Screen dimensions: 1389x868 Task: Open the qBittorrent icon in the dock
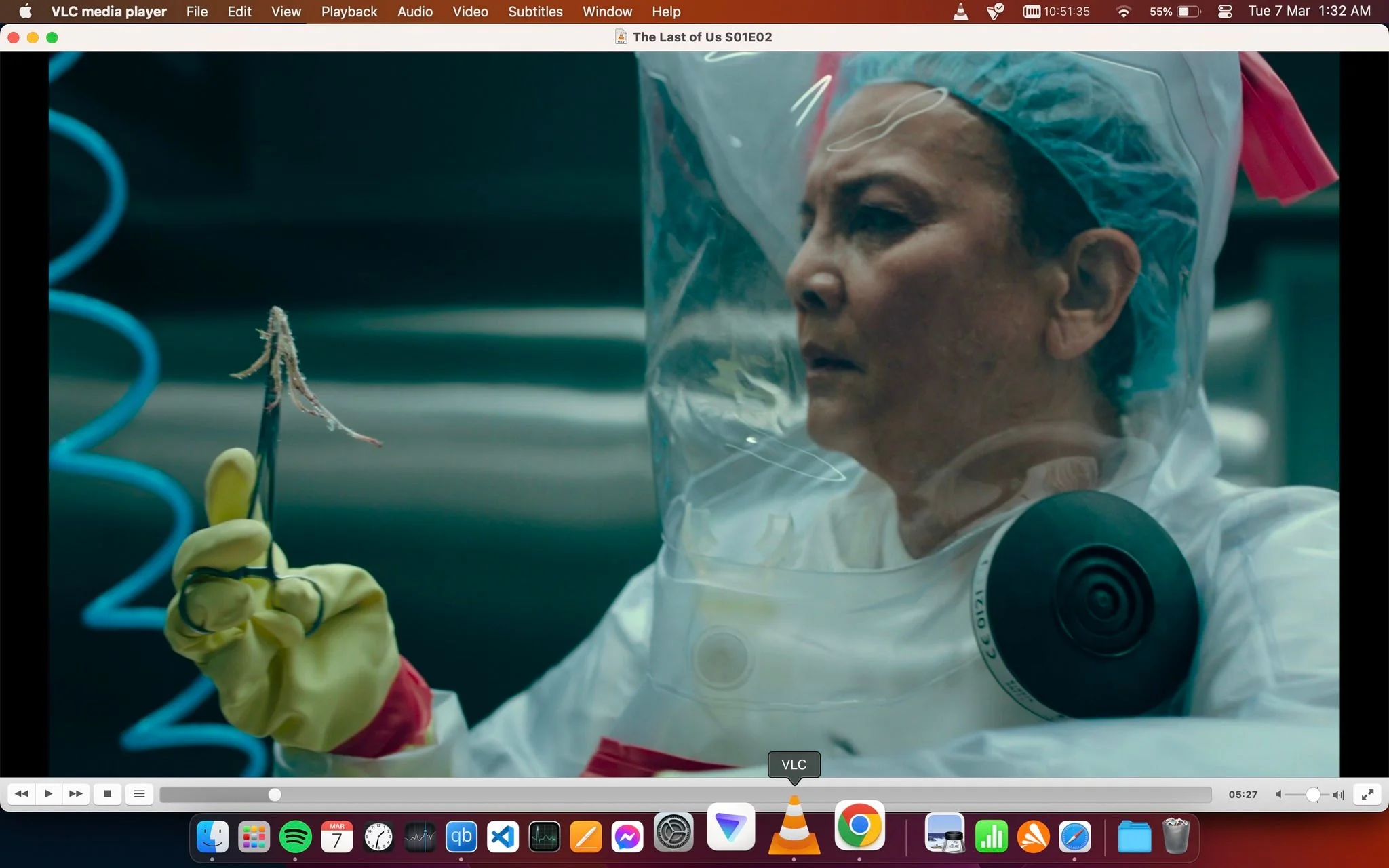[461, 837]
